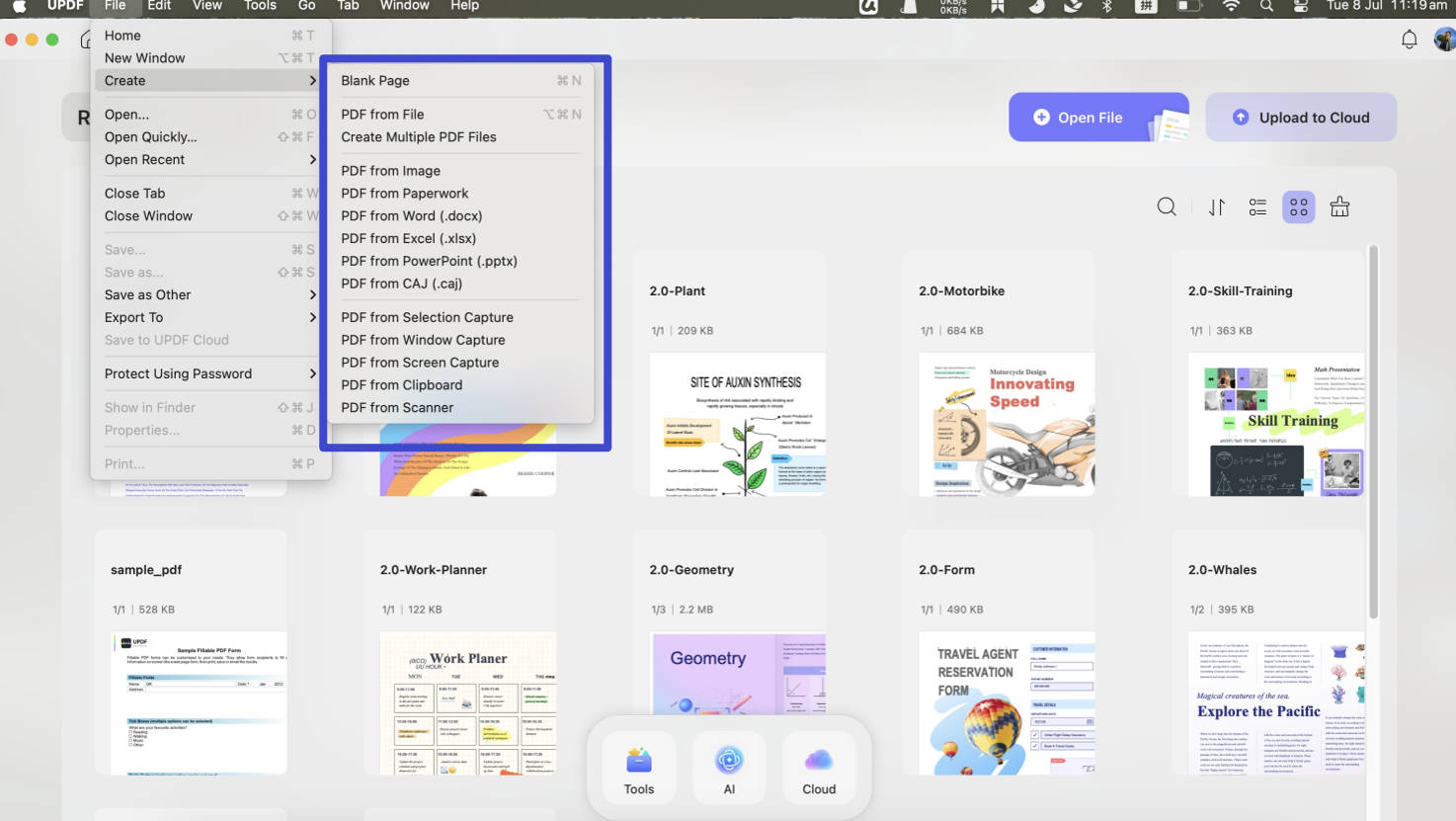Choose Open Quickly... entry
The height and width of the screenshot is (821, 1456).
(210, 137)
